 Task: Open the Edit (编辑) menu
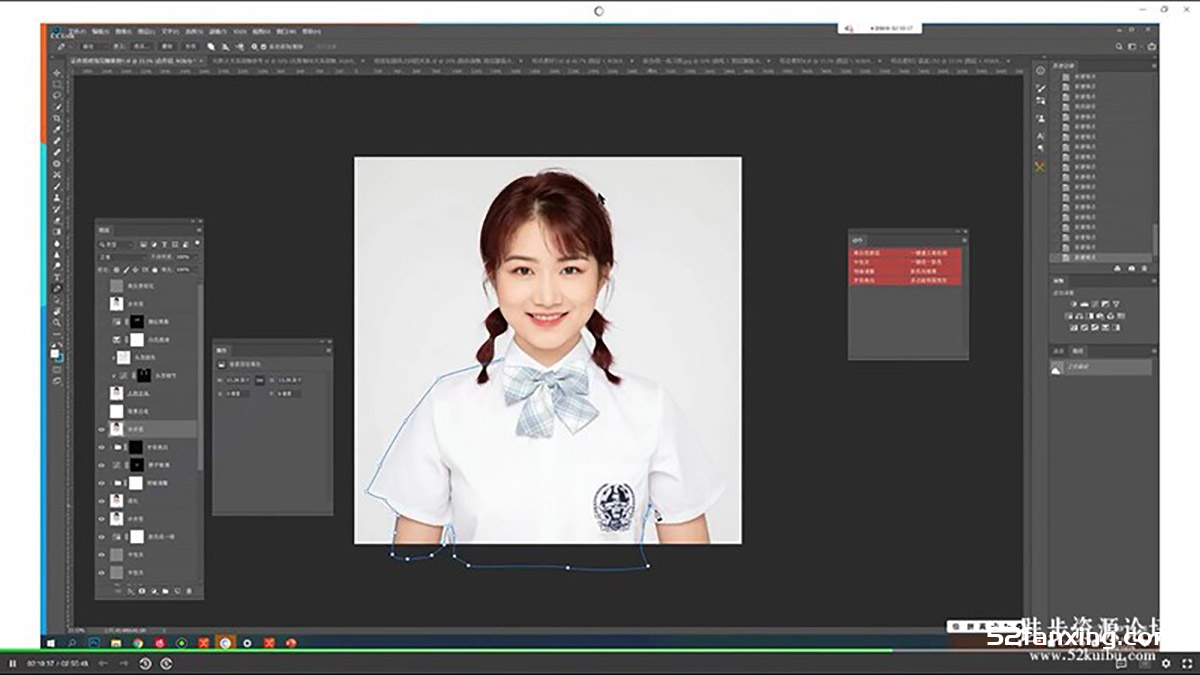[98, 31]
